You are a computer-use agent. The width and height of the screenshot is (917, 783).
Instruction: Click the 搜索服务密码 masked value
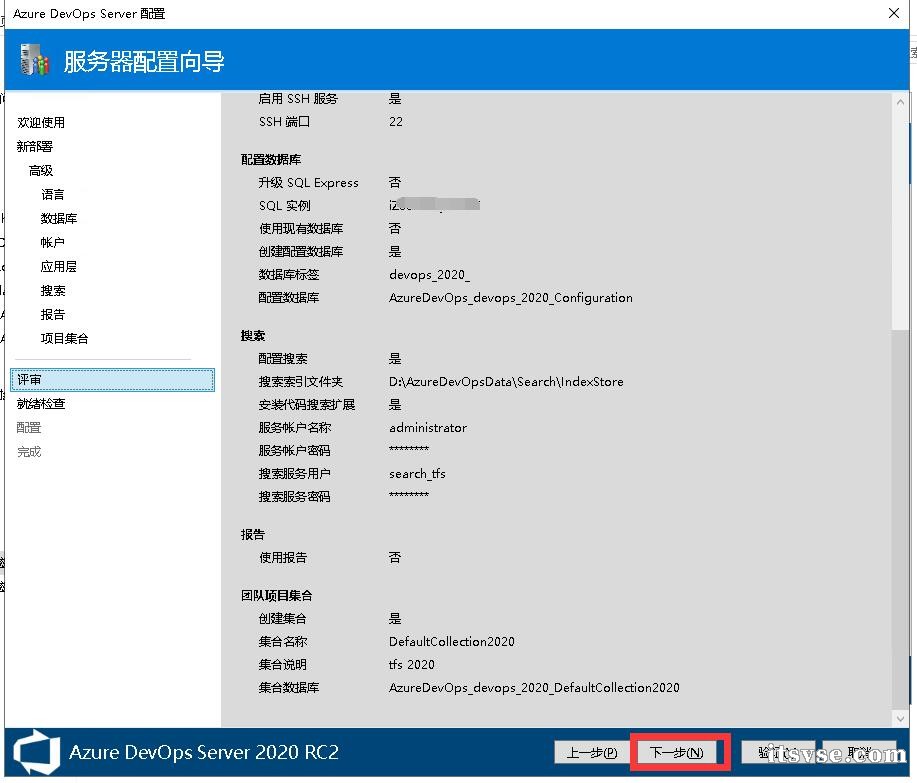pyautogui.click(x=409, y=495)
